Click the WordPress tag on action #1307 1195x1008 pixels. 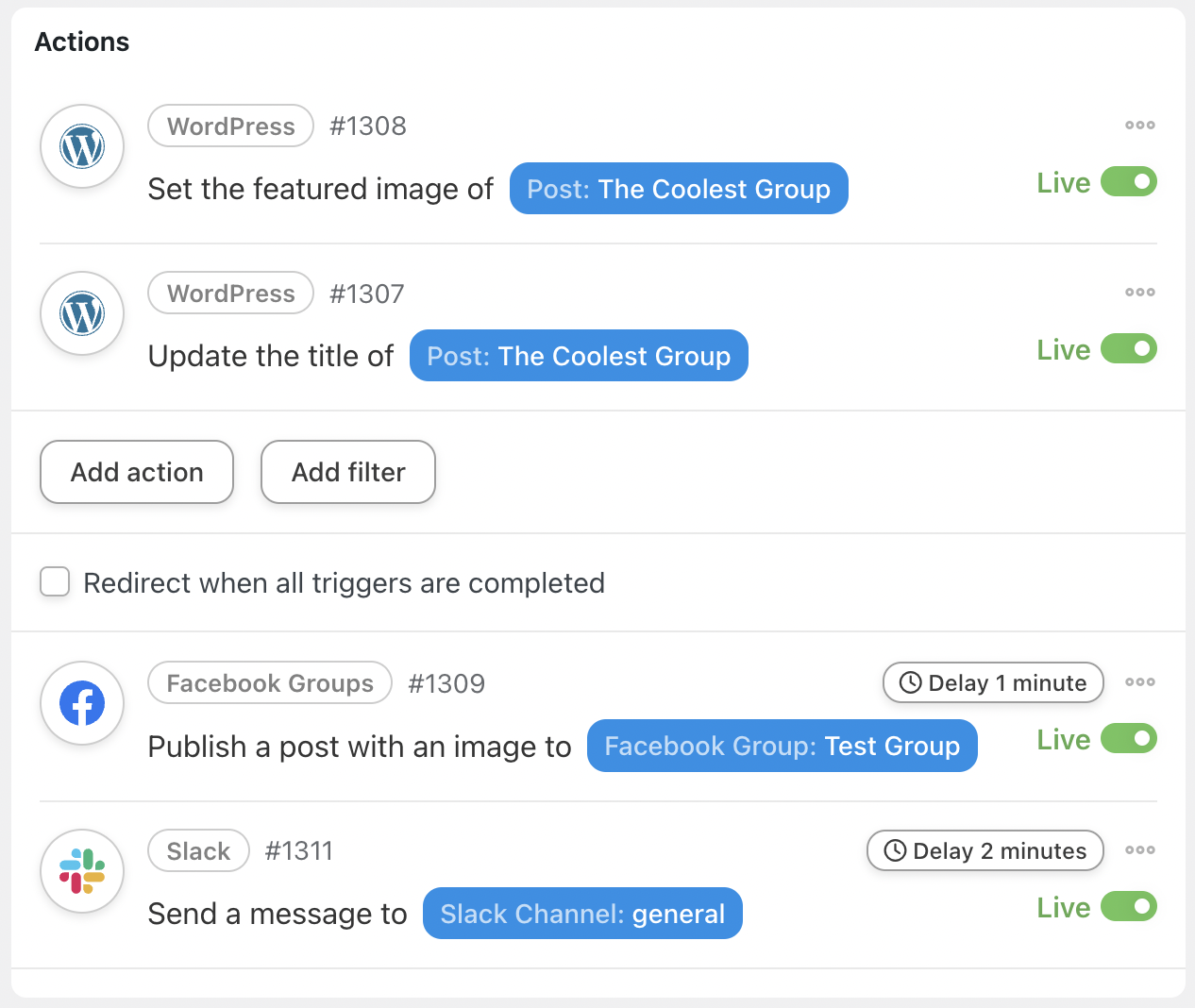230,293
